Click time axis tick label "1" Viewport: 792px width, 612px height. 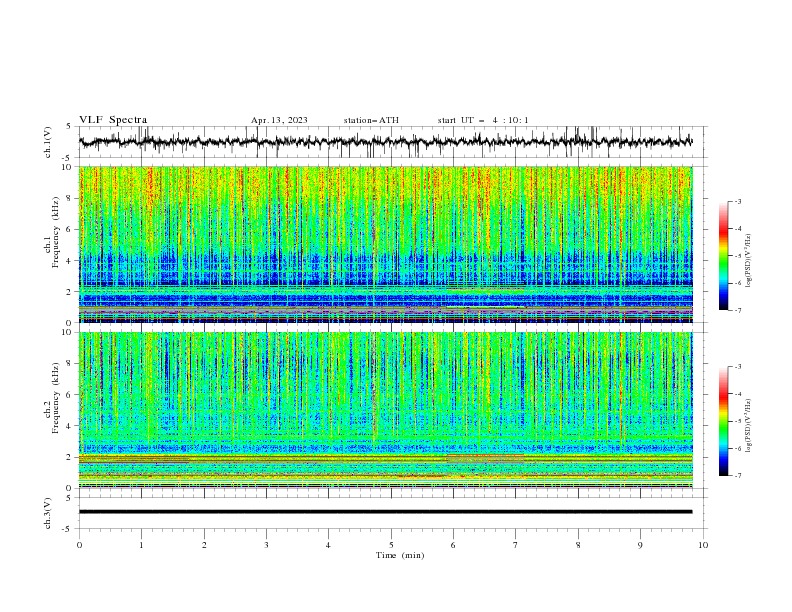point(141,545)
